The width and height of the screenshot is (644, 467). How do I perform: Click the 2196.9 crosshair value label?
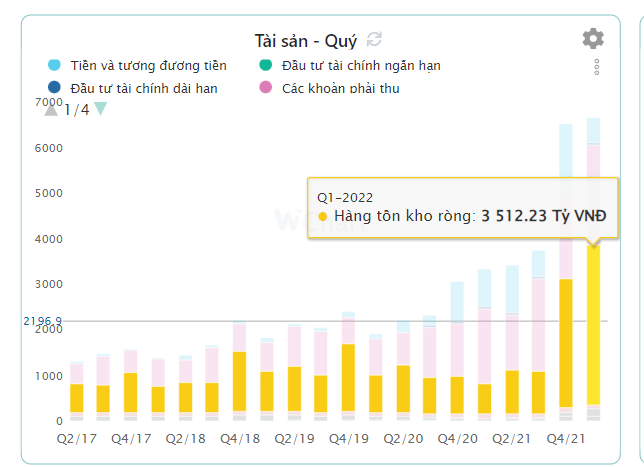42,321
